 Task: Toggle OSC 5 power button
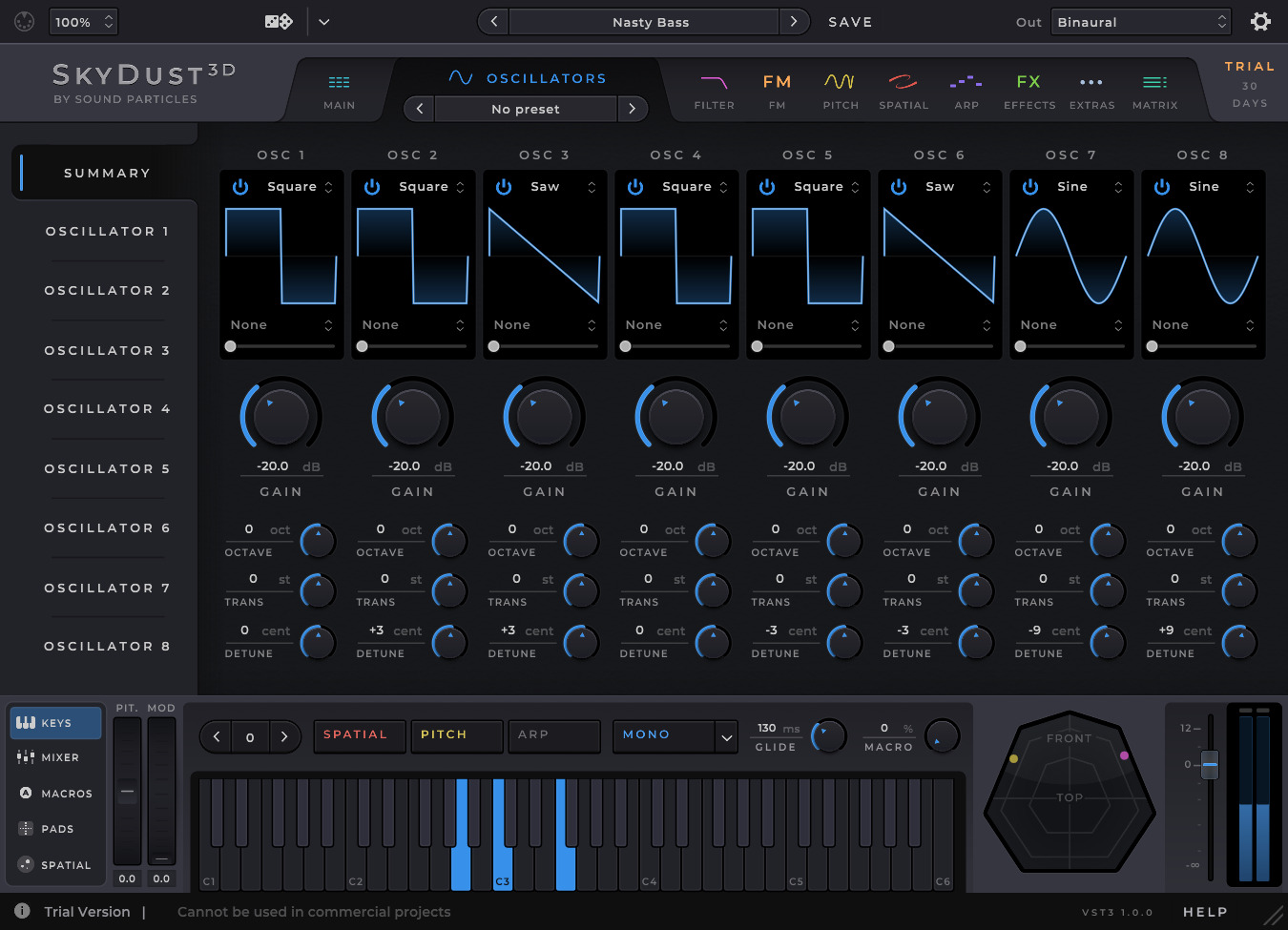(767, 187)
